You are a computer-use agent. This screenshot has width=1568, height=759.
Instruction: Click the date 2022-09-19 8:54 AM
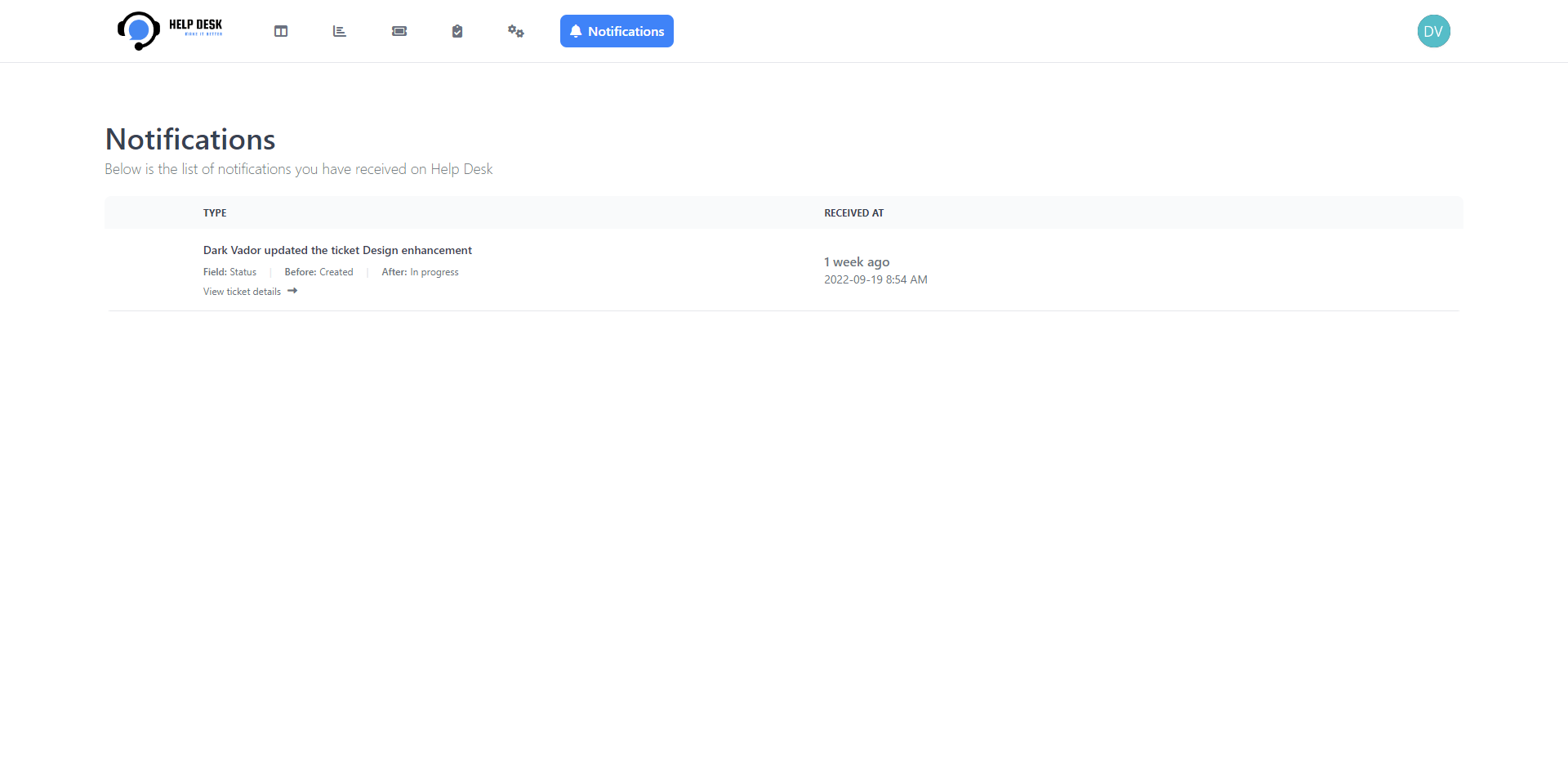pyautogui.click(x=875, y=279)
